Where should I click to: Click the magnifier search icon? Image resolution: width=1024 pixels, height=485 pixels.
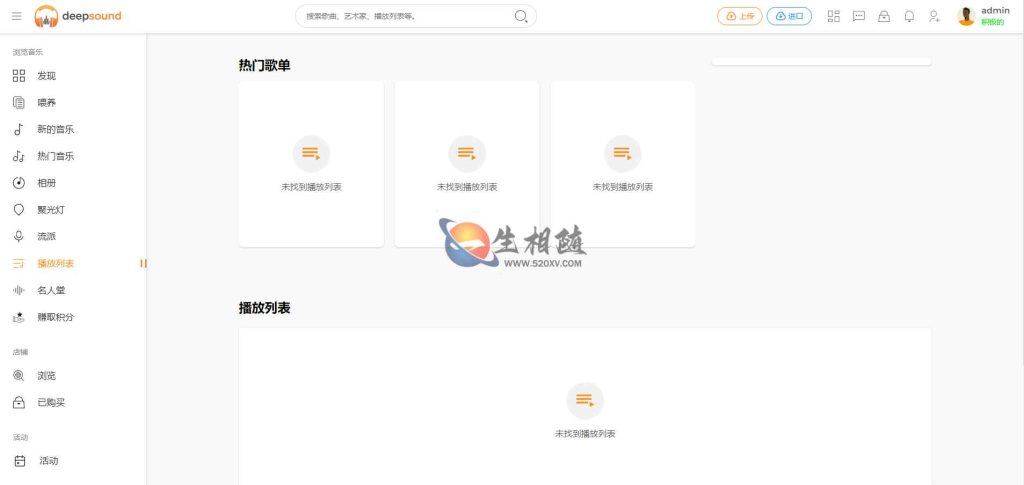520,16
